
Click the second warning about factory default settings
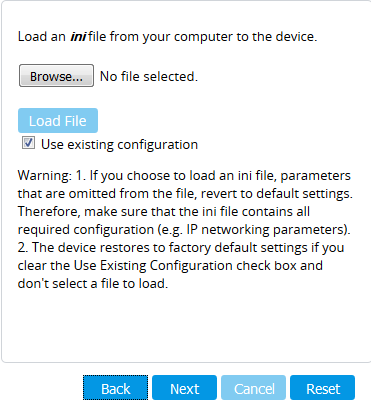click(181, 265)
